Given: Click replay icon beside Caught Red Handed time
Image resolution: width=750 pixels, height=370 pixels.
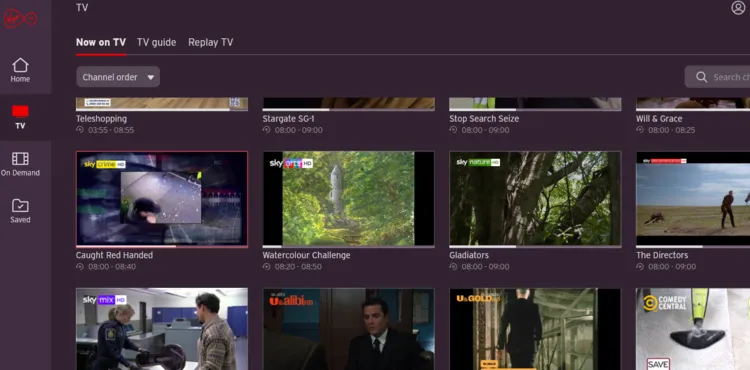Looking at the screenshot, I should click(79, 267).
